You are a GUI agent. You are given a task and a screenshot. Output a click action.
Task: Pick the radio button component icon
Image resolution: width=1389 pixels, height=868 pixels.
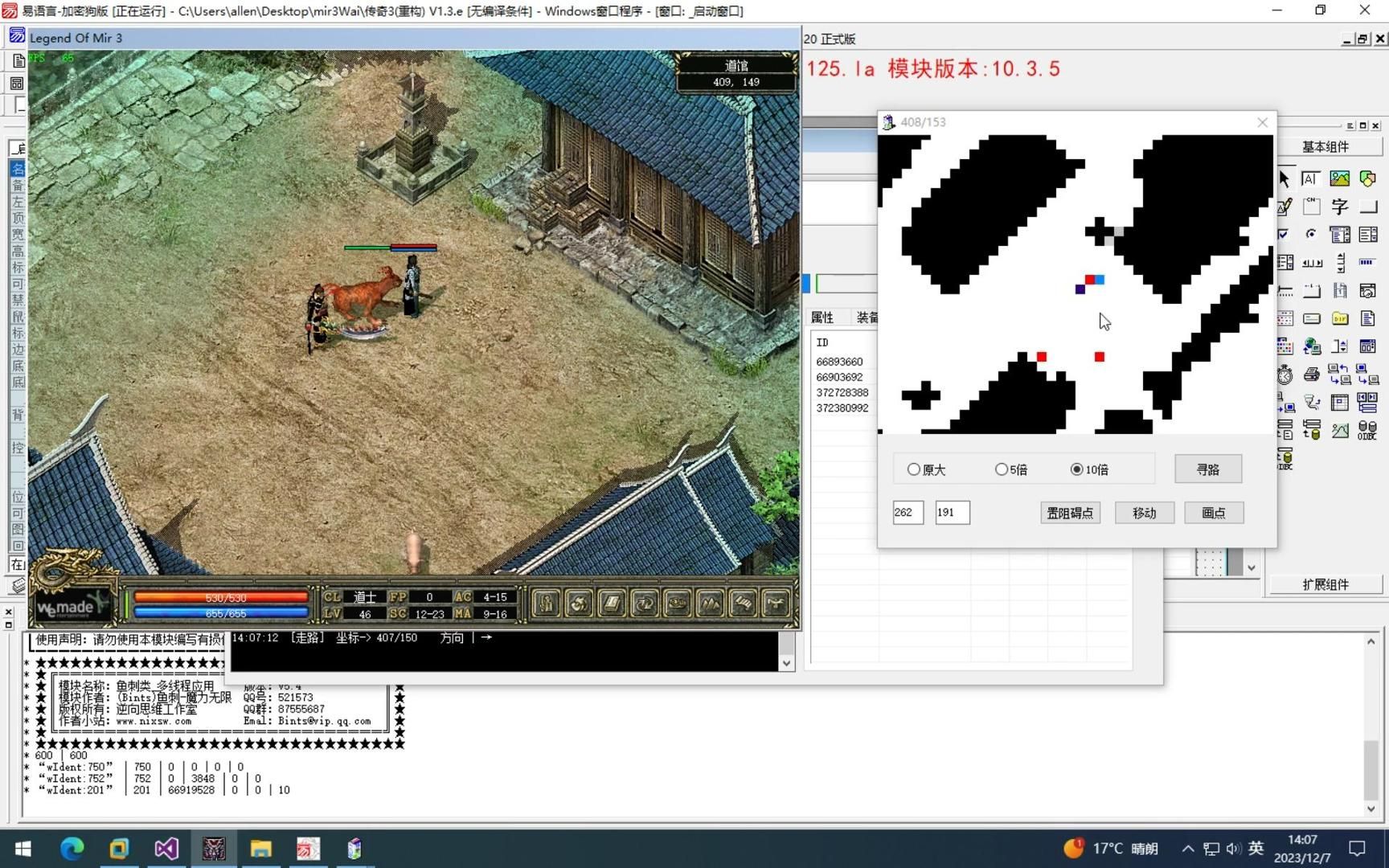1311,234
